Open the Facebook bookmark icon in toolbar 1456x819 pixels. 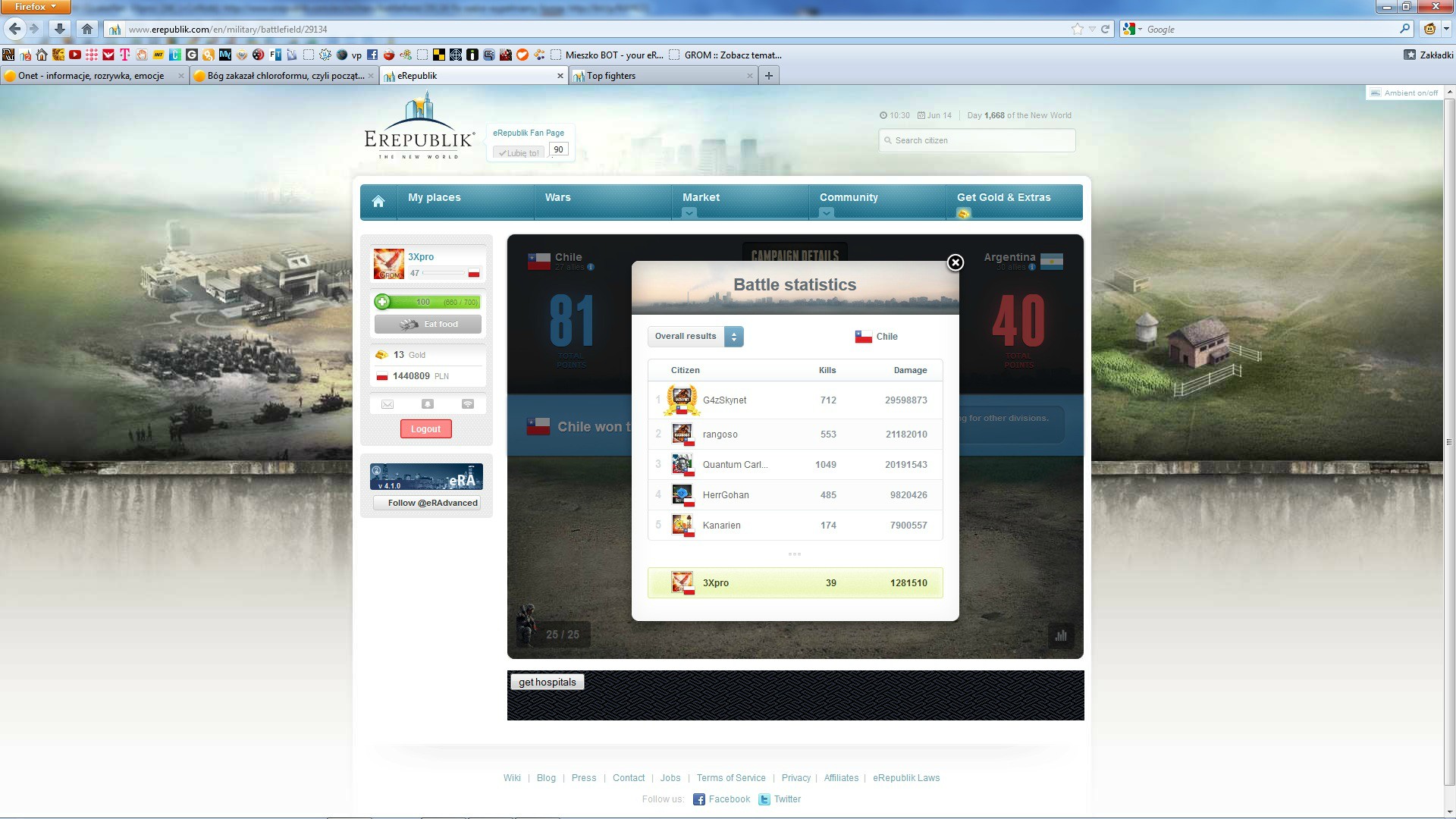(372, 55)
